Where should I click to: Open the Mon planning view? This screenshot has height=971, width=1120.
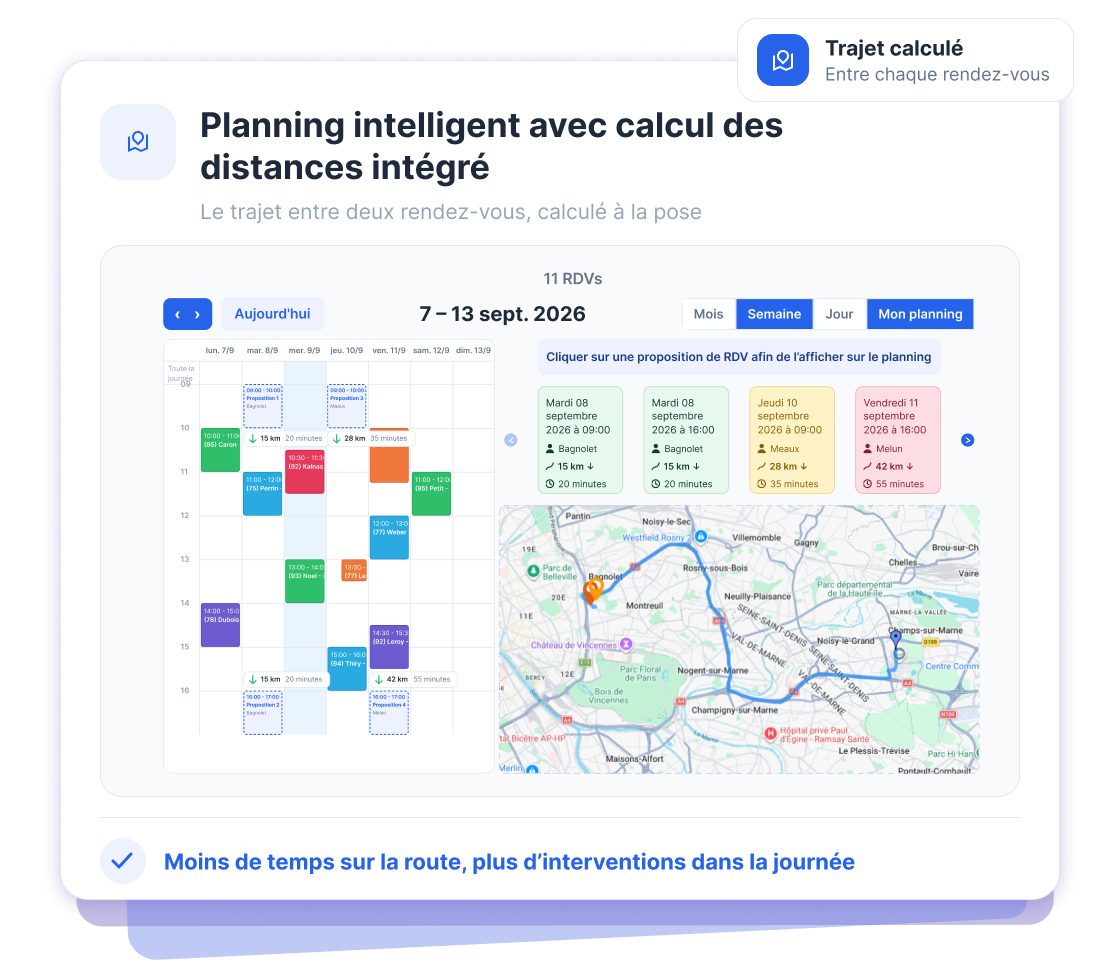pos(920,314)
